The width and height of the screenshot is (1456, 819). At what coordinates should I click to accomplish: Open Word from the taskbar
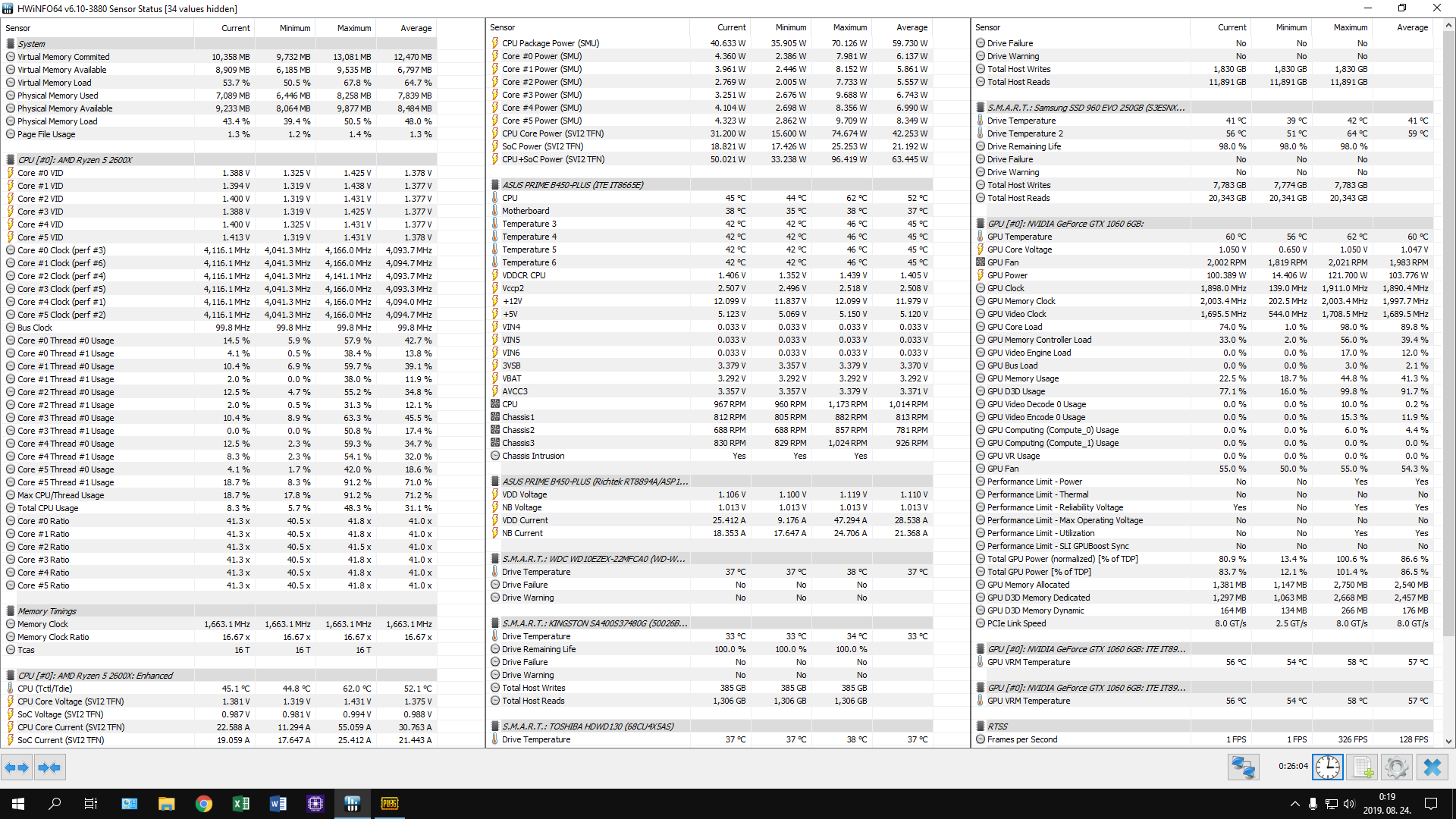278,804
